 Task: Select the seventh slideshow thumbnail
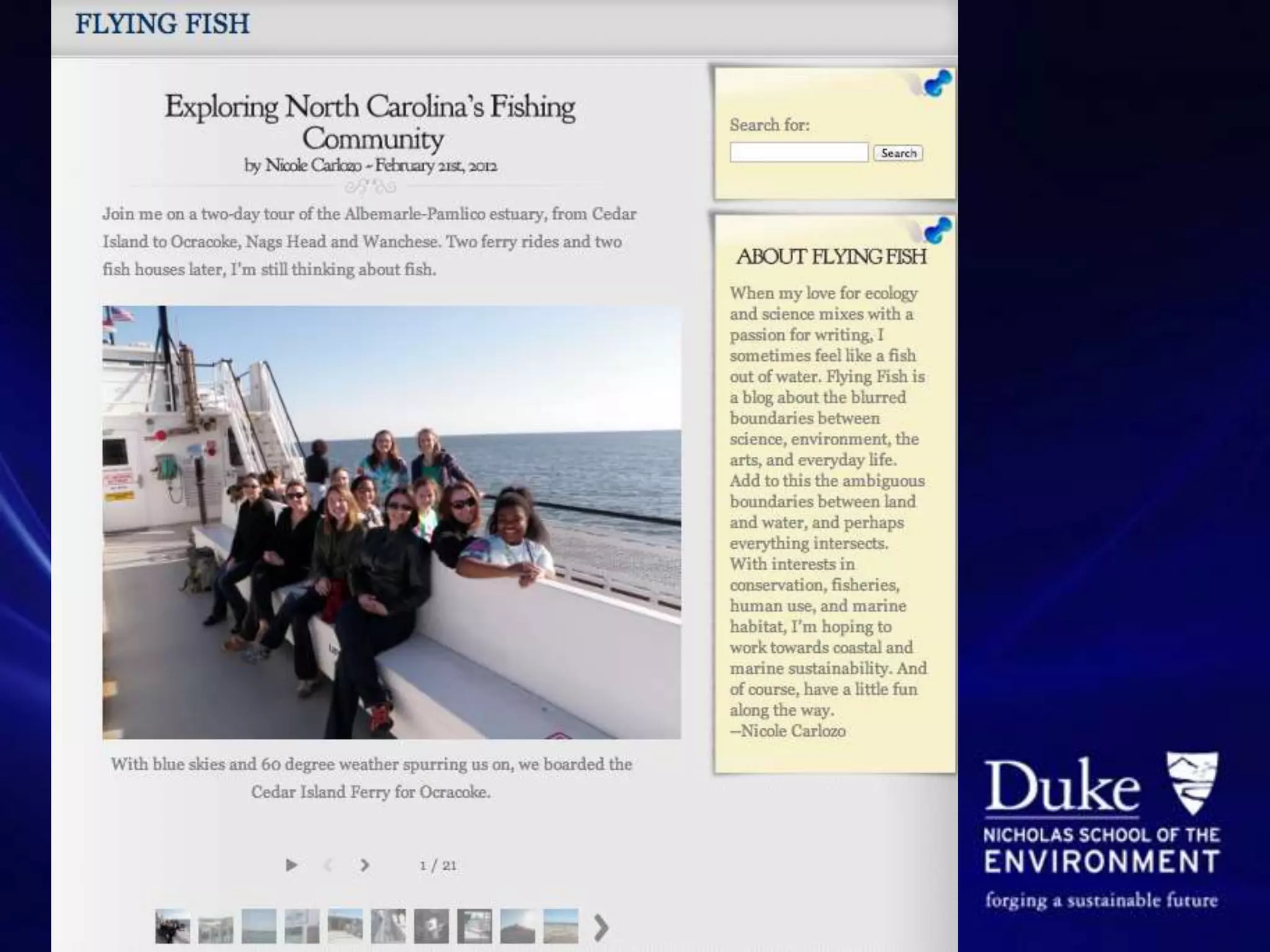(432, 926)
